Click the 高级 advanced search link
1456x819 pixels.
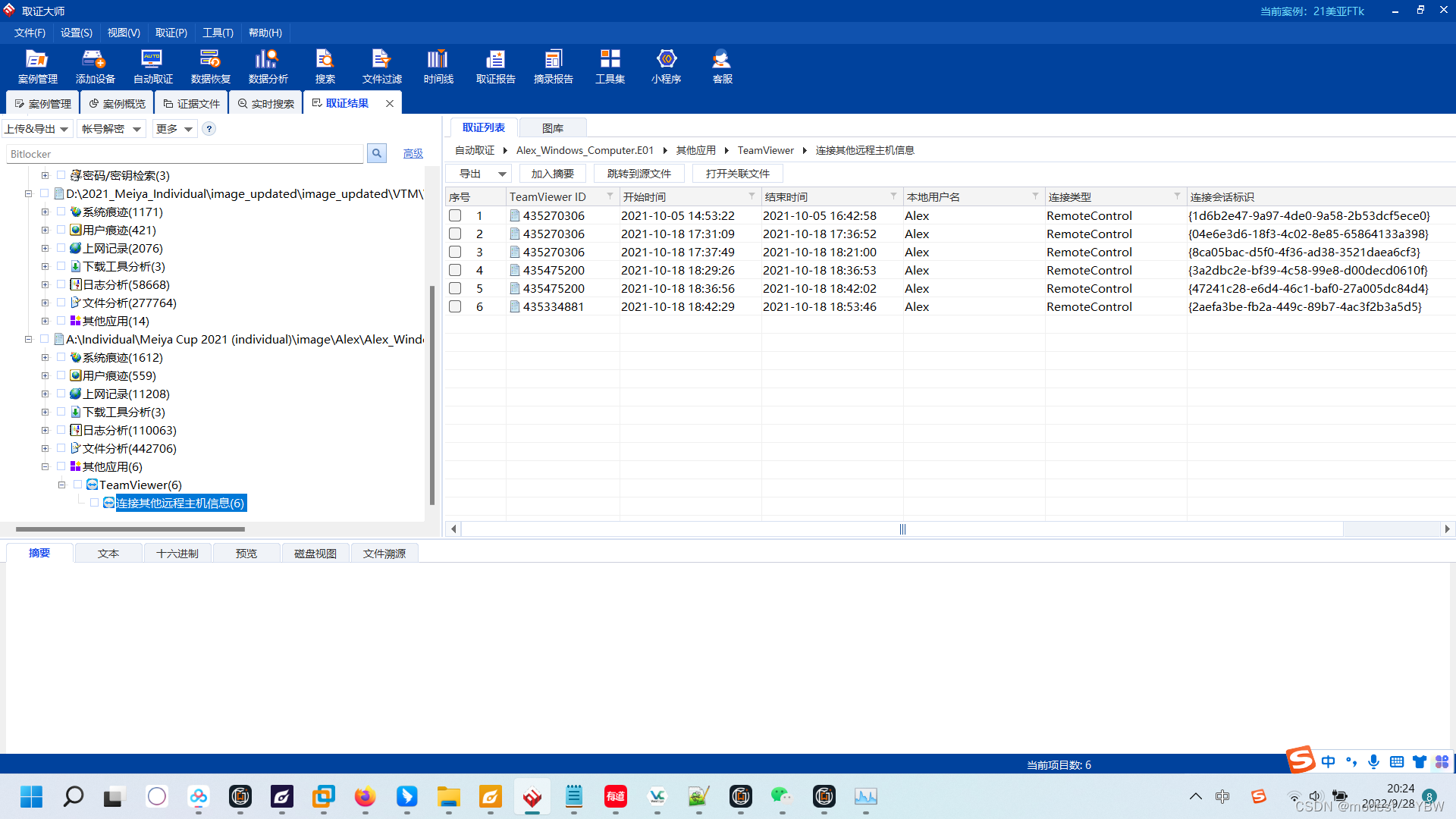413,154
